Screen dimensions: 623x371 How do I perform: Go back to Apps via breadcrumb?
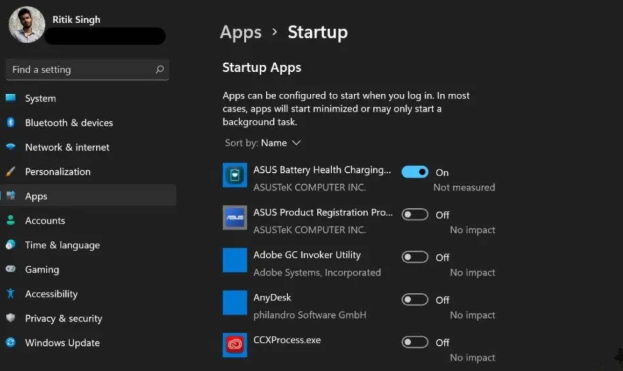(241, 33)
